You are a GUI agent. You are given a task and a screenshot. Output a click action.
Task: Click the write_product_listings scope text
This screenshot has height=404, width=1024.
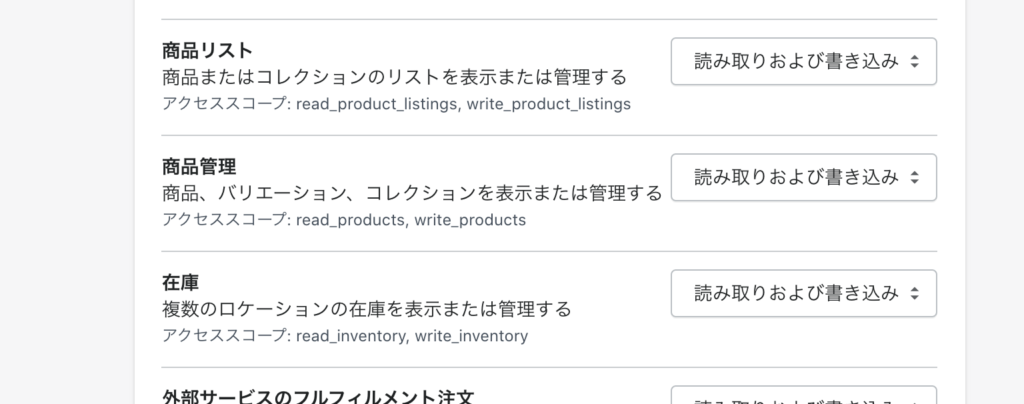tap(549, 104)
